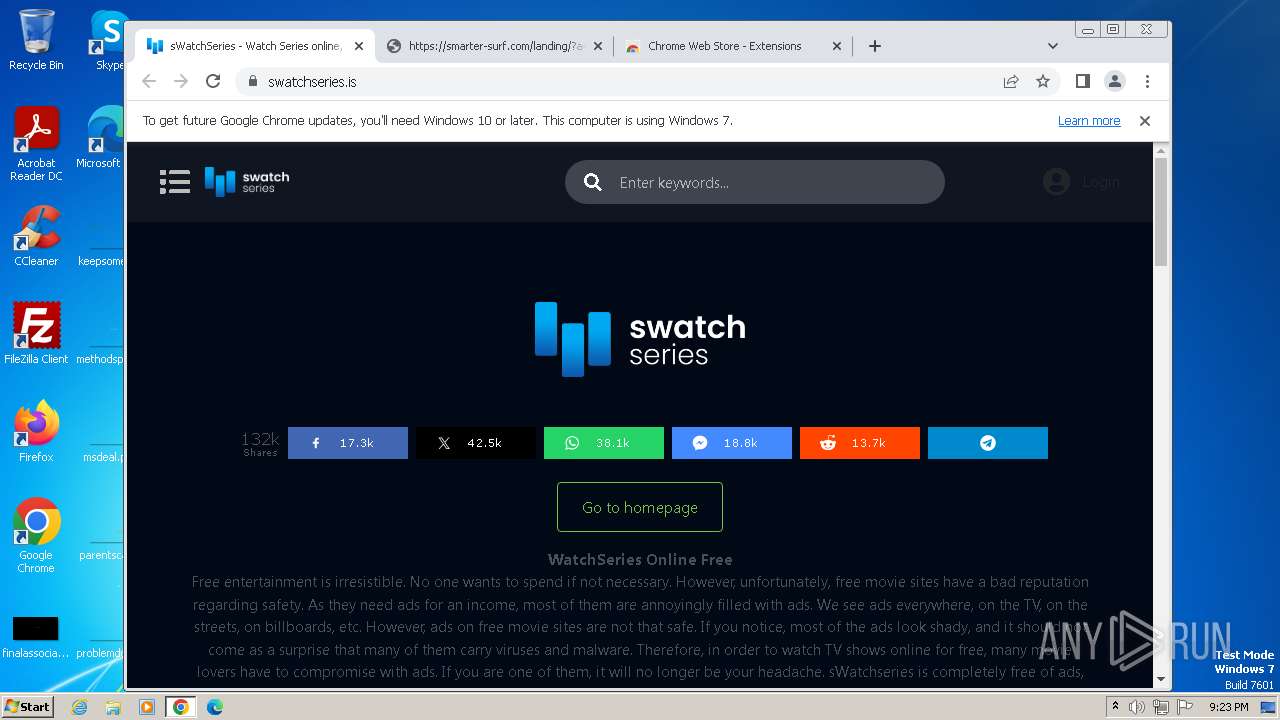Open CCleaner desktop icon
The width and height of the screenshot is (1280, 720).
(36, 236)
